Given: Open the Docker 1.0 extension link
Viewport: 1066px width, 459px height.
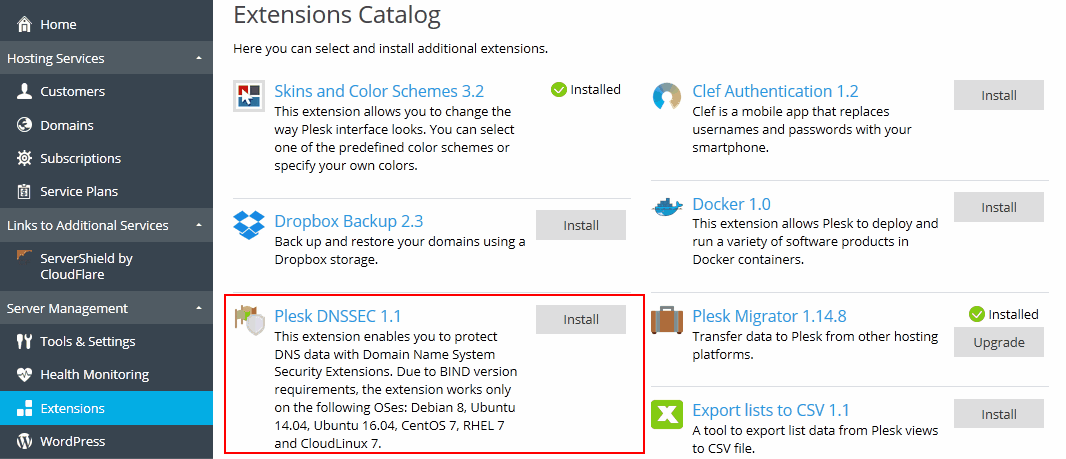Looking at the screenshot, I should (x=731, y=204).
